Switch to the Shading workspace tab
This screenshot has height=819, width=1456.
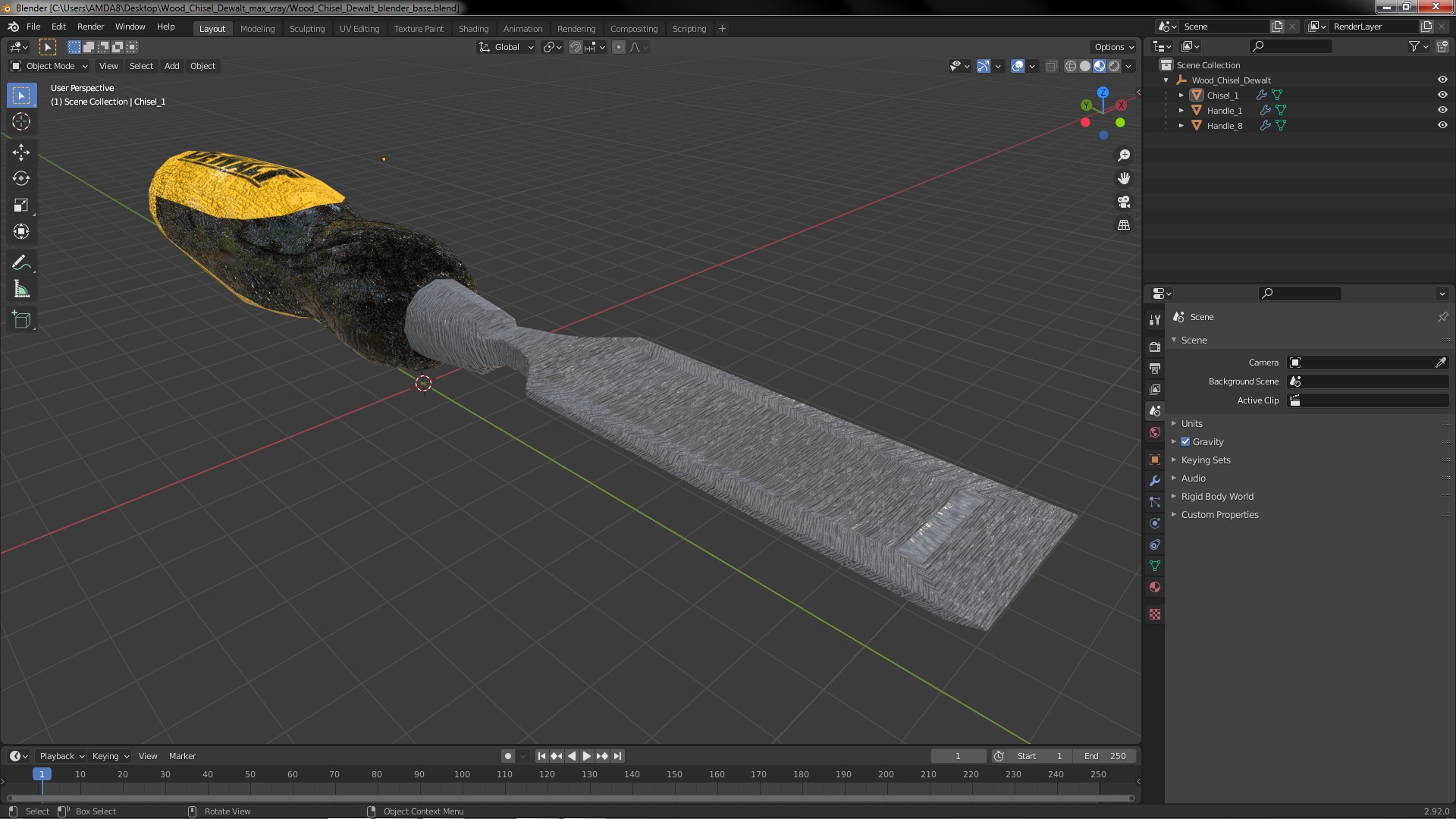[473, 29]
